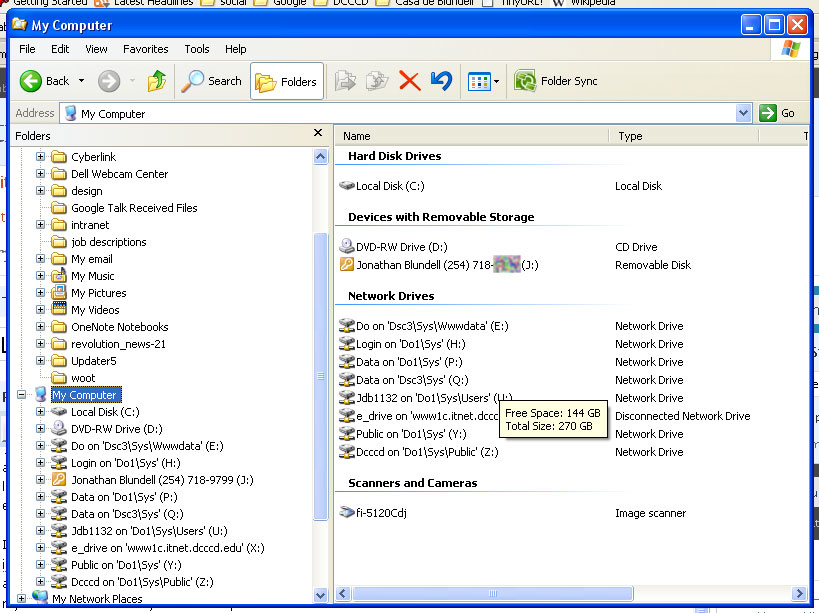819x613 pixels.
Task: Select My Pictures in folder tree
Action: pos(98,293)
